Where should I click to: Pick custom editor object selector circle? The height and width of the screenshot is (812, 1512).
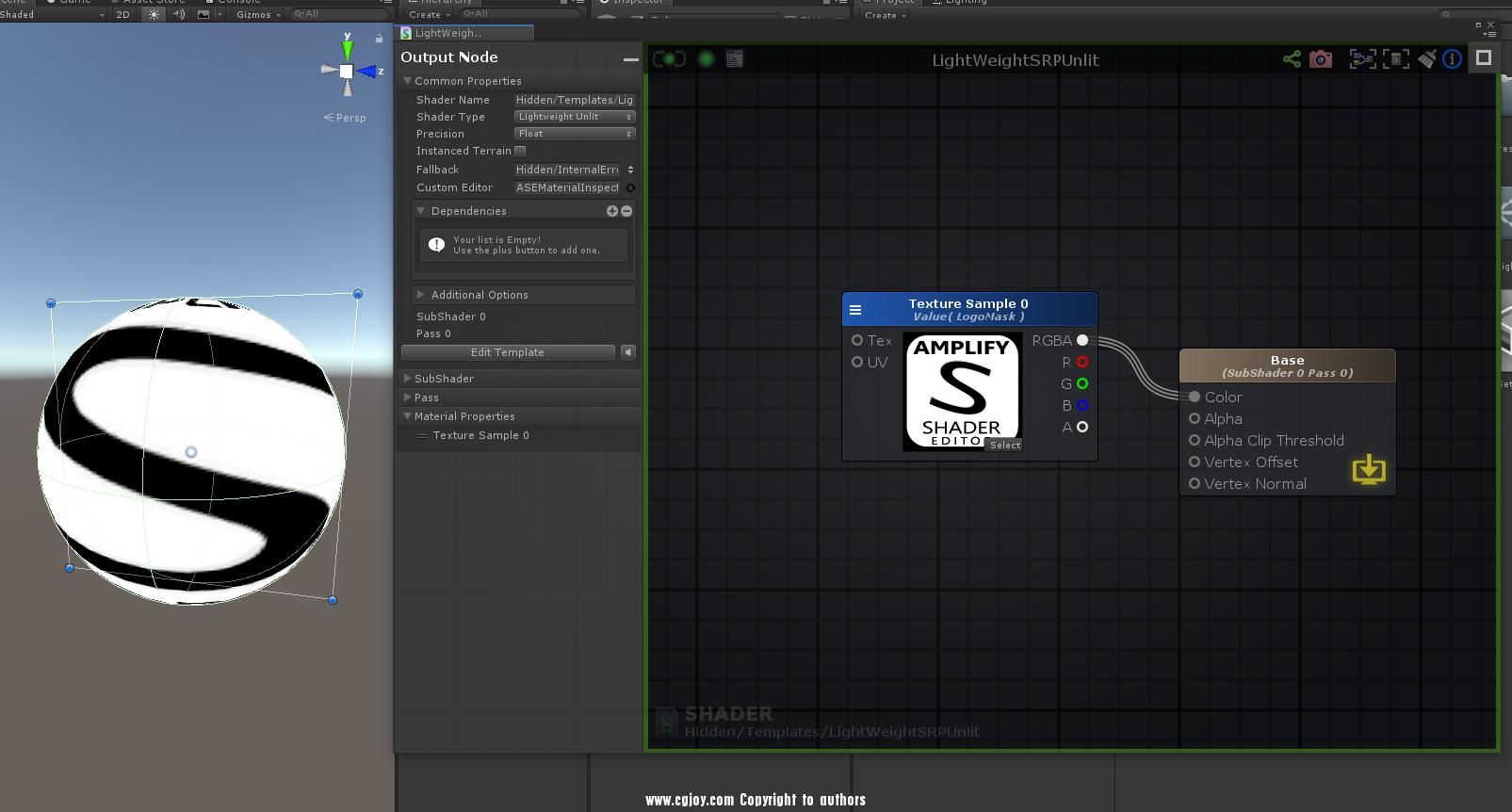630,187
